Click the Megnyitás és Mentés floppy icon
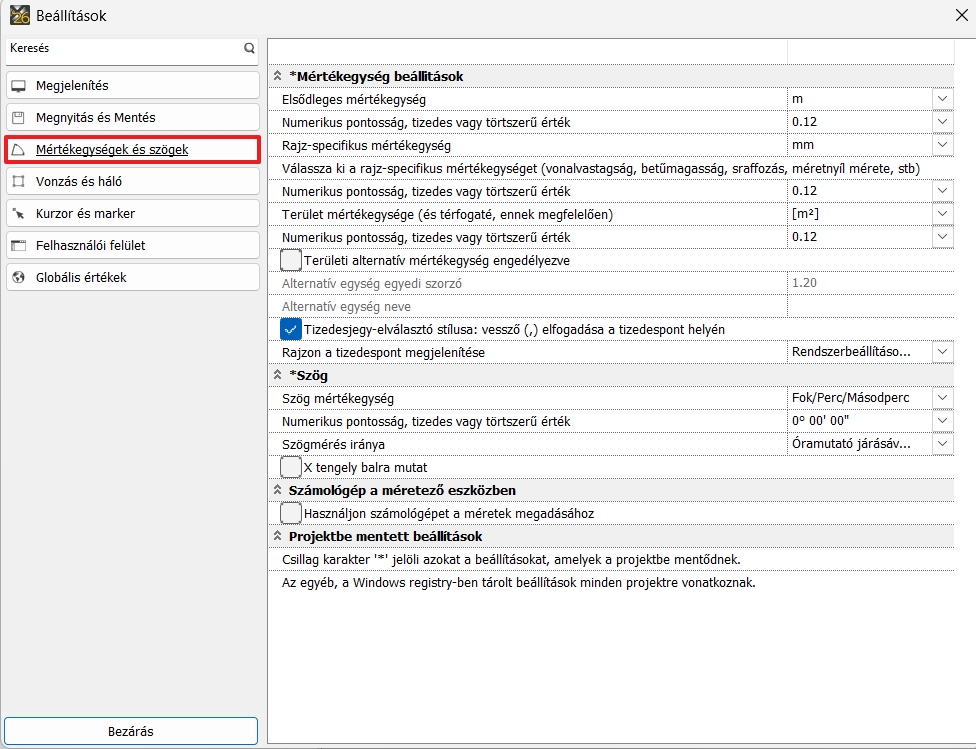The height and width of the screenshot is (749, 976). [18, 118]
